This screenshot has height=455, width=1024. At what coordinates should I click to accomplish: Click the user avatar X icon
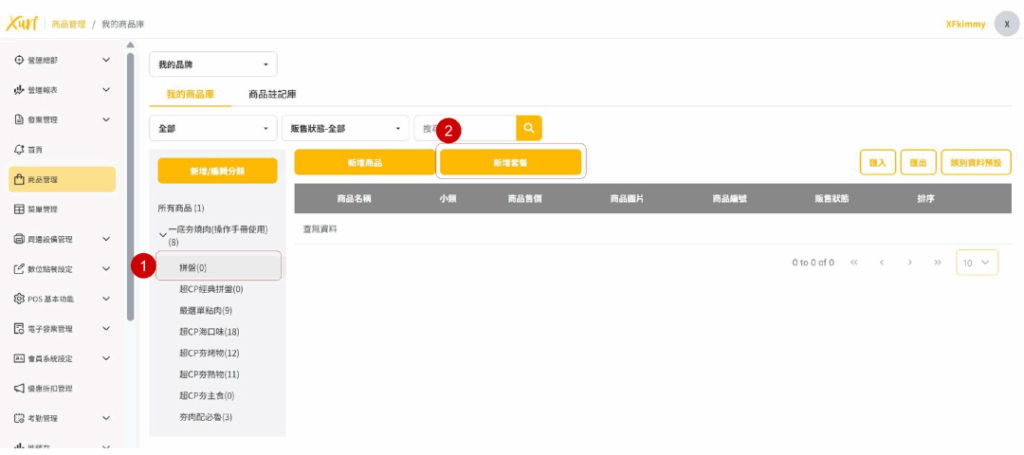(1006, 24)
